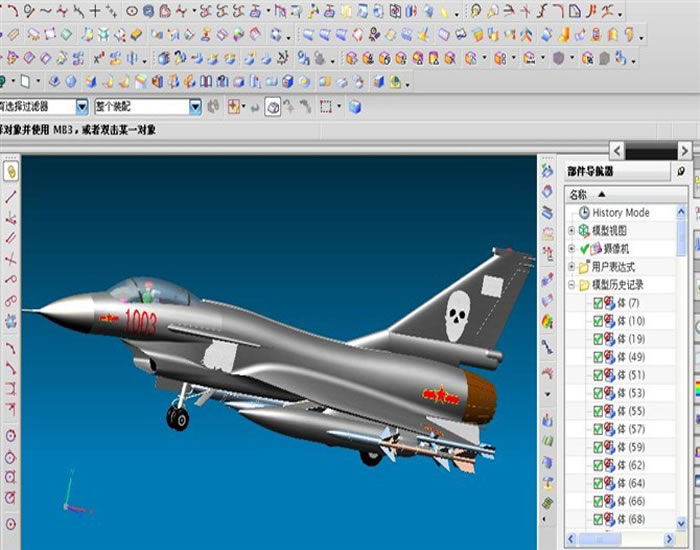
Task: Click the blue cube icon after selection tools
Action: coord(355,106)
